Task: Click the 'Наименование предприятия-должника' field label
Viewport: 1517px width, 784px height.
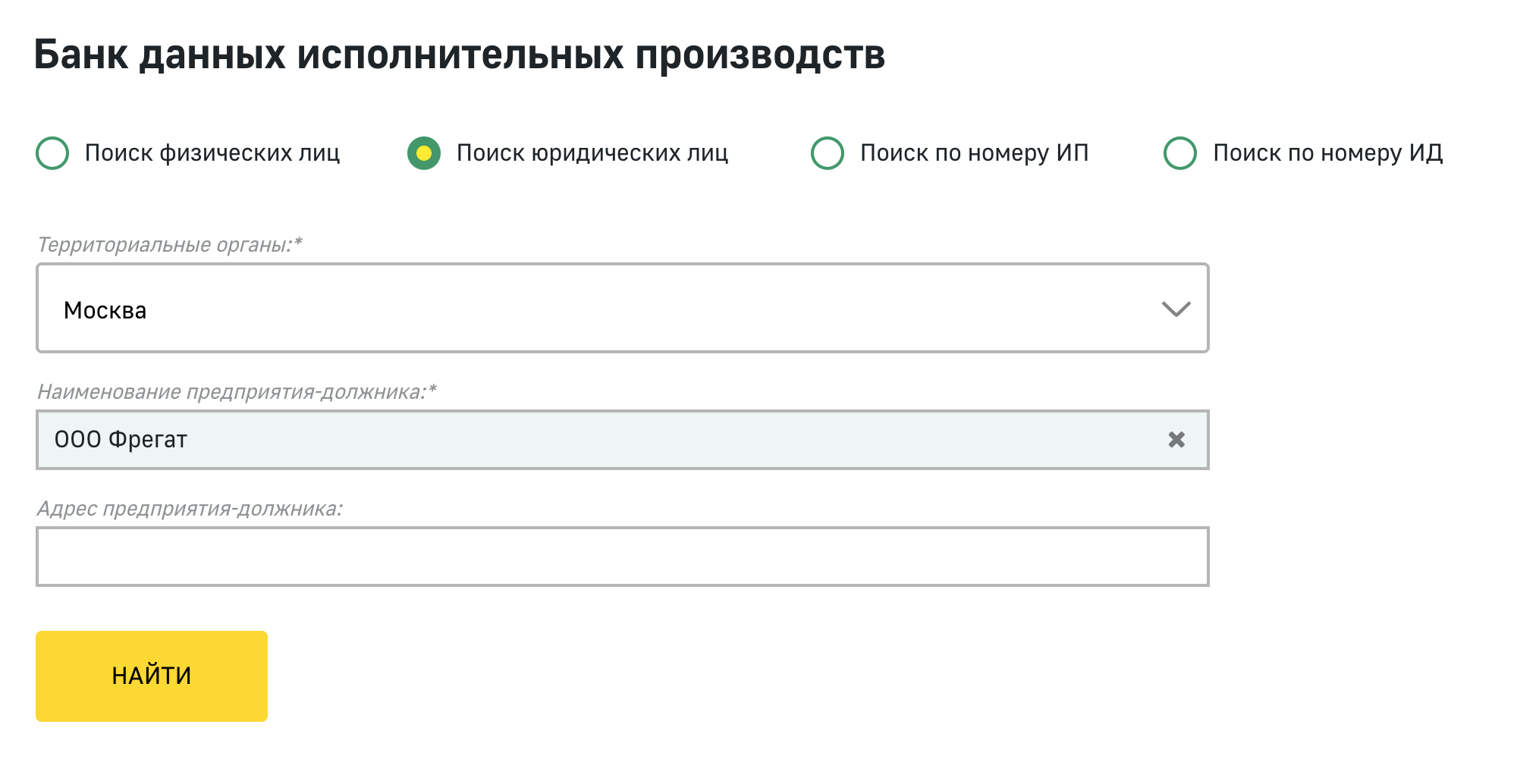Action: [x=237, y=392]
